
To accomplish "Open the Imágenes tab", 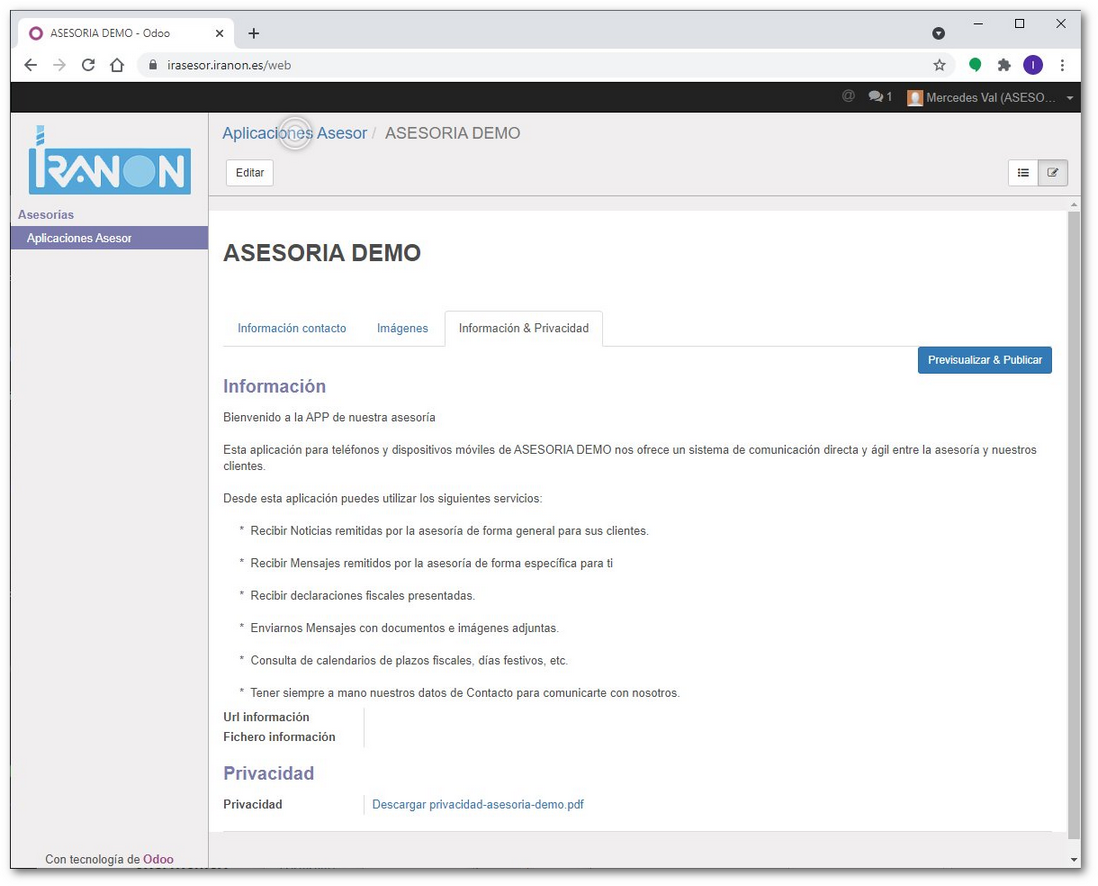I will tap(402, 328).
